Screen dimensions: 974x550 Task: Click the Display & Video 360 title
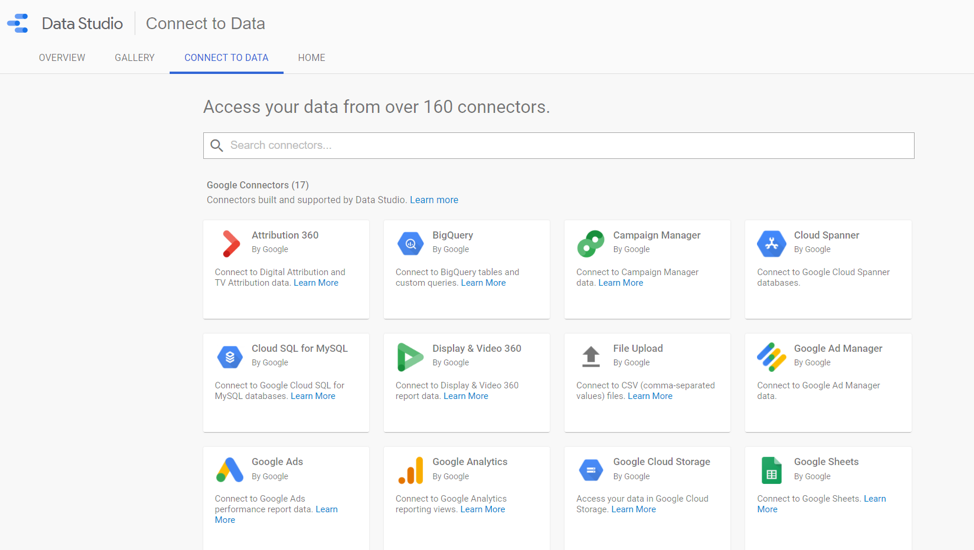[x=476, y=349]
